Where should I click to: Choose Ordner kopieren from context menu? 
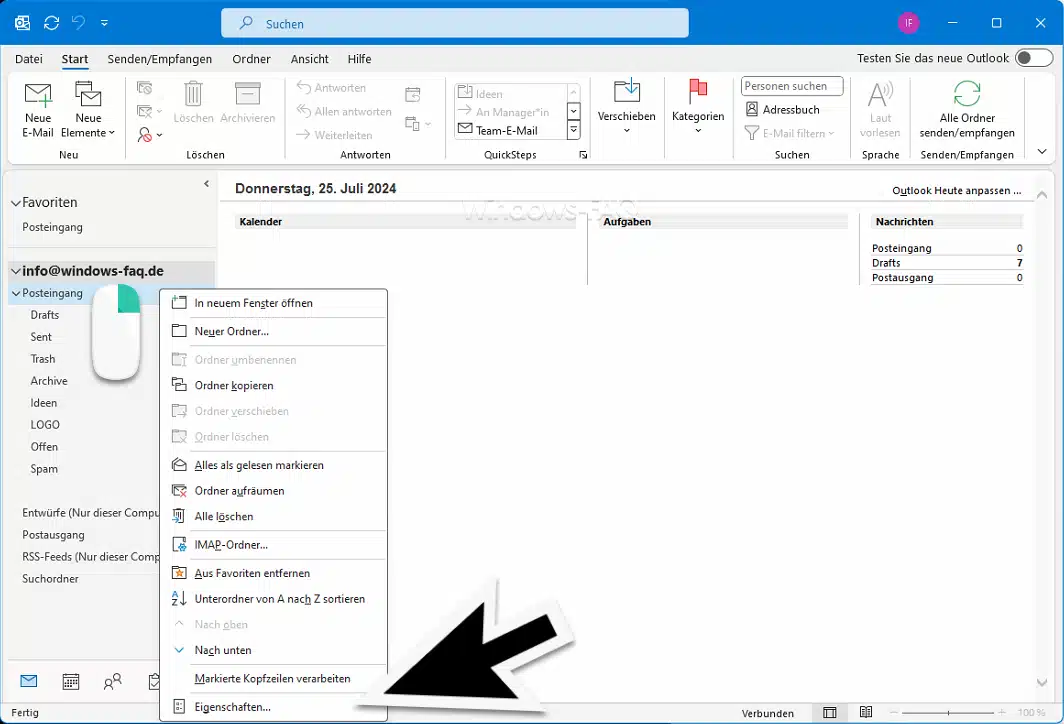pos(273,385)
